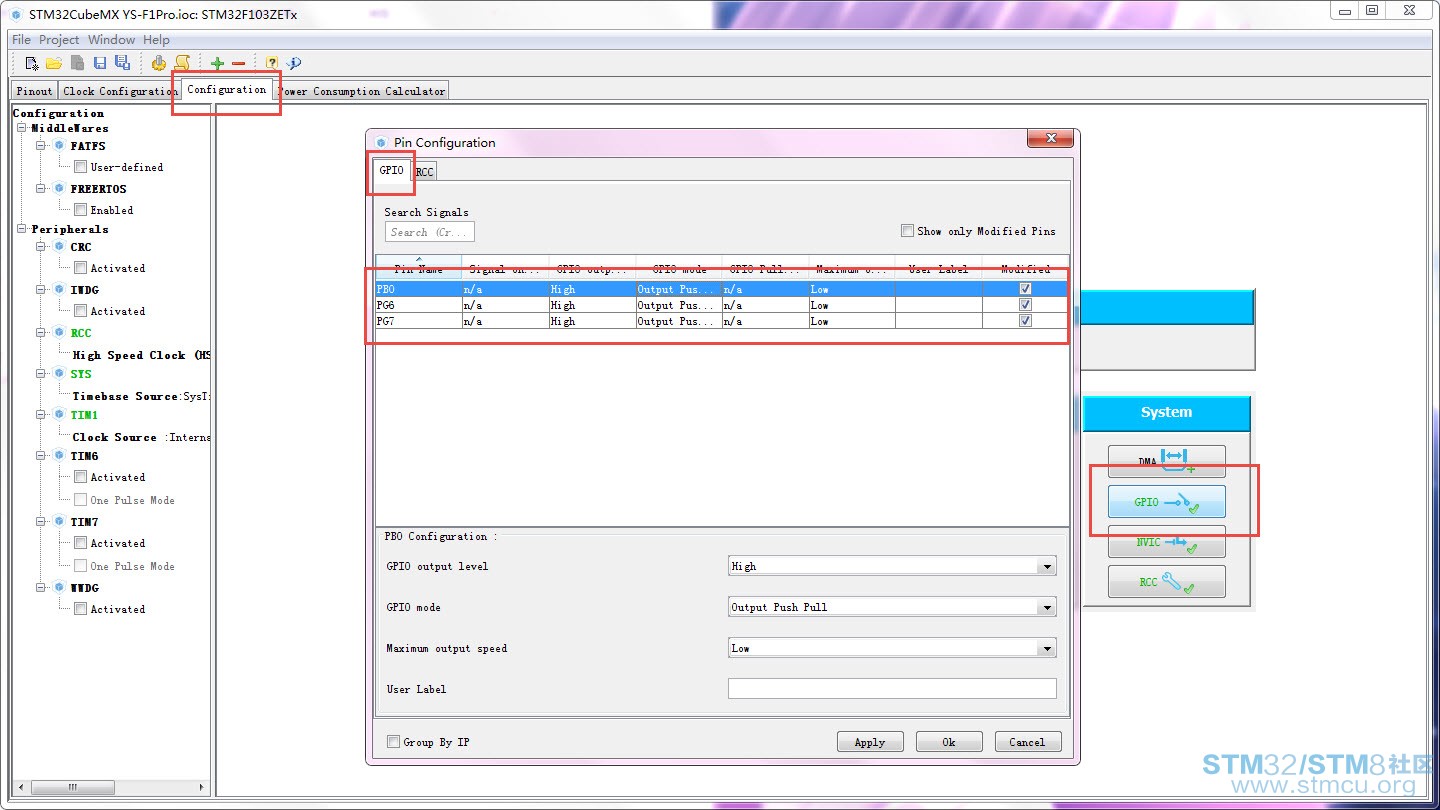The width and height of the screenshot is (1440, 810).
Task: Switch to the Pinout tab
Action: point(35,91)
